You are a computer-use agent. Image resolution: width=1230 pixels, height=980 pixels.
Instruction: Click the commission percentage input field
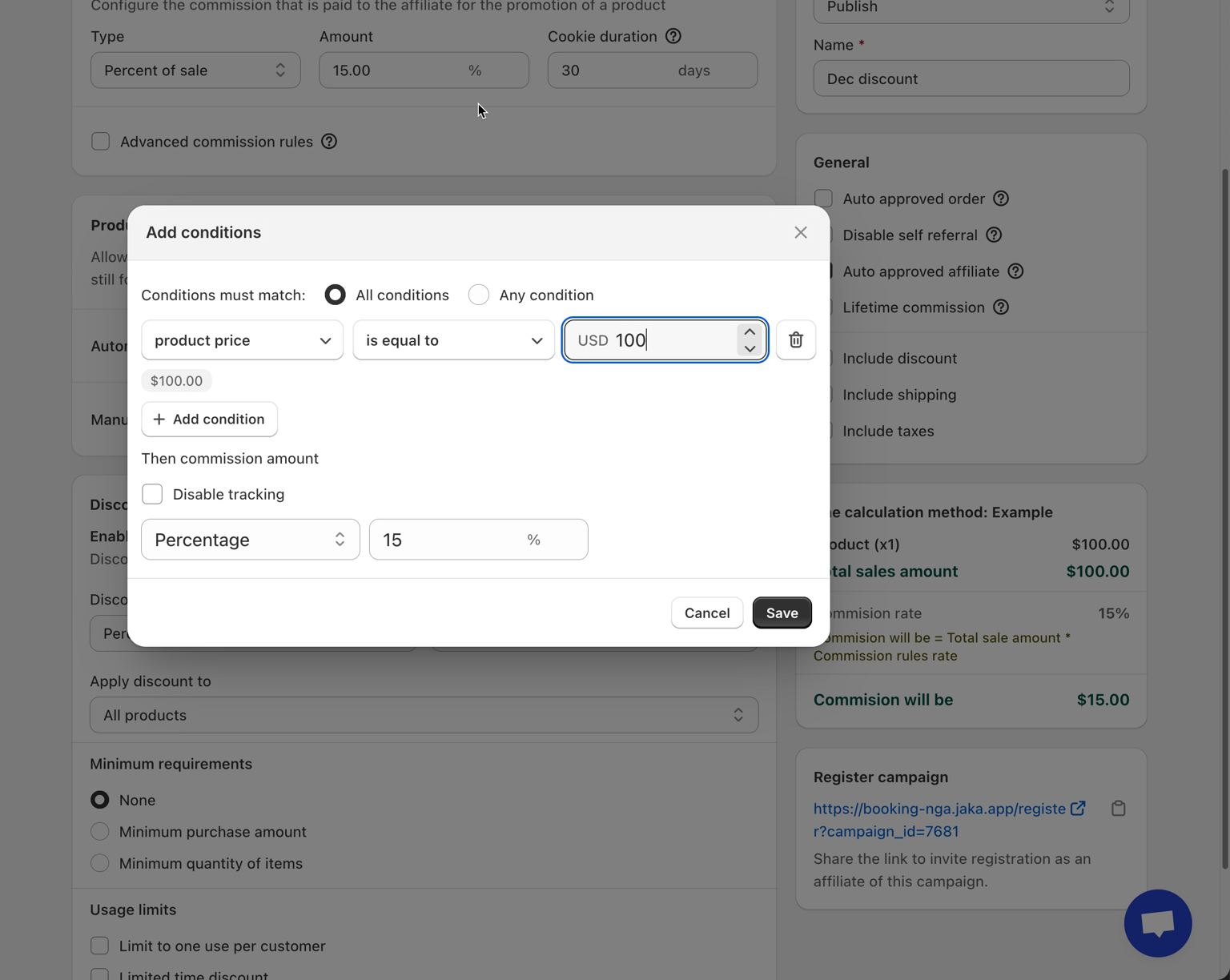click(x=448, y=540)
